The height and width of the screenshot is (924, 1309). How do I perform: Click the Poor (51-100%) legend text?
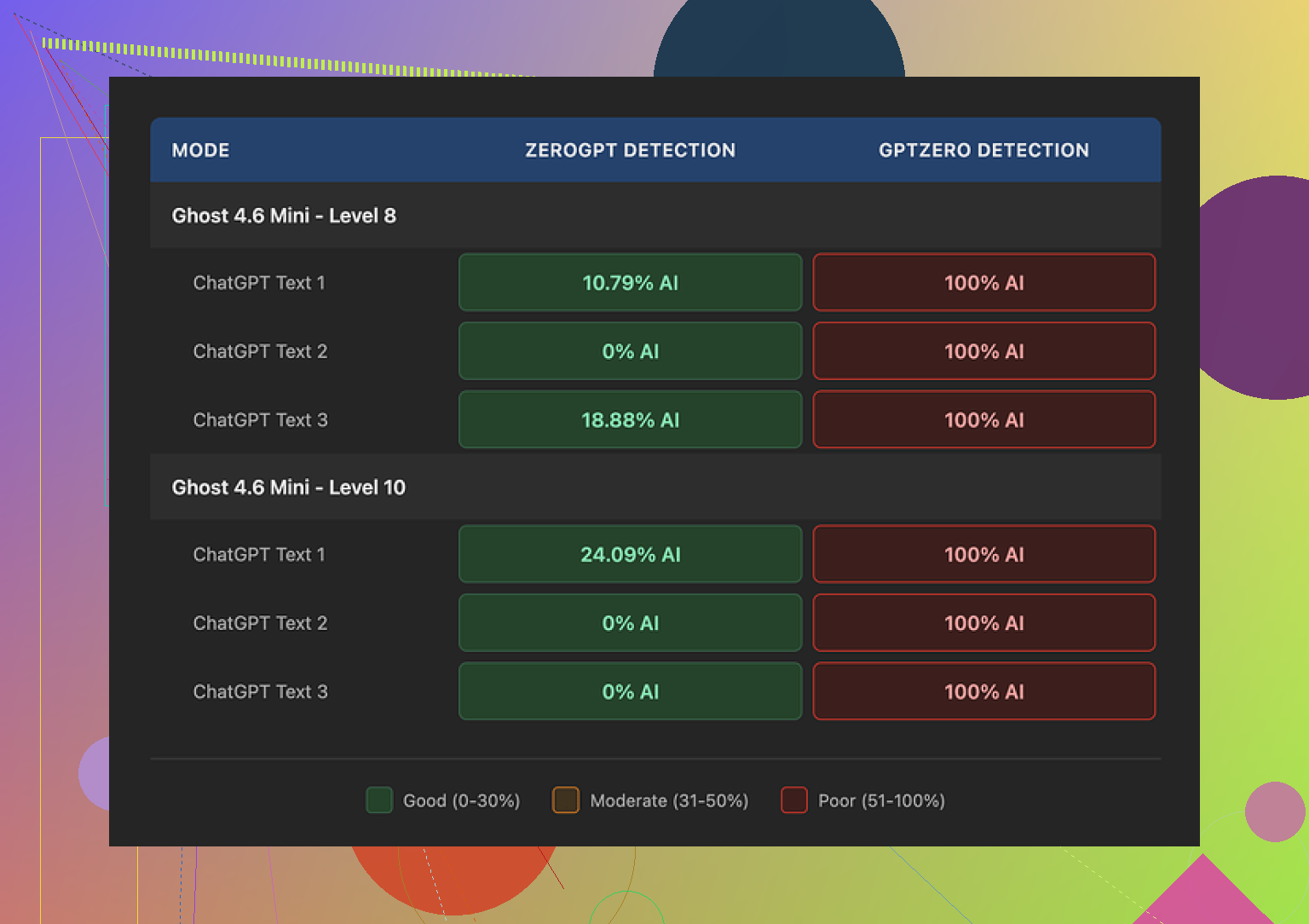coord(881,801)
